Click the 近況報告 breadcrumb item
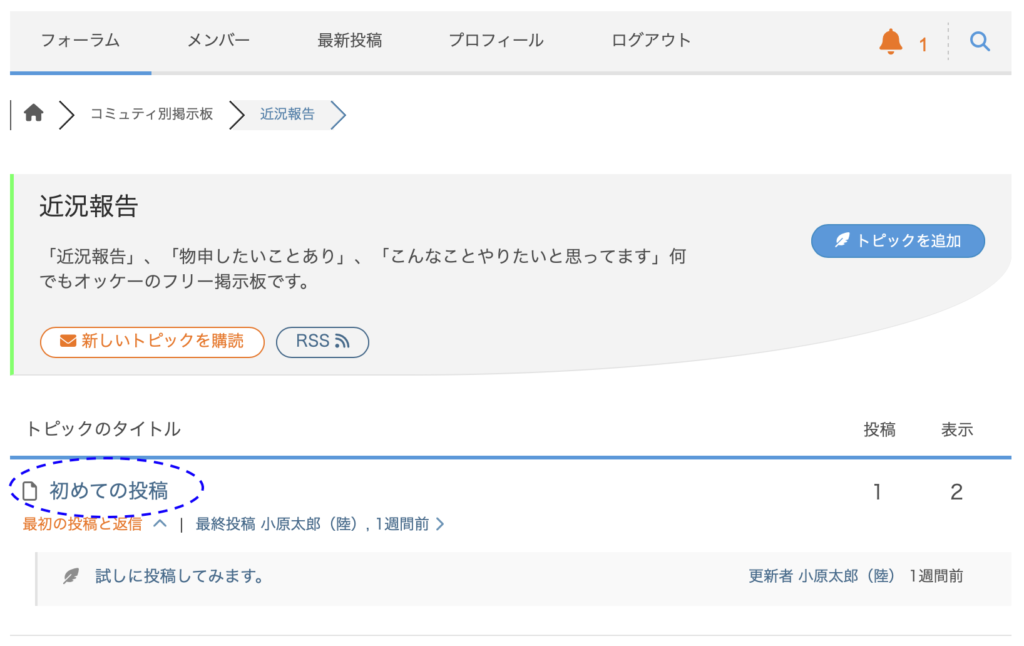 click(x=287, y=114)
